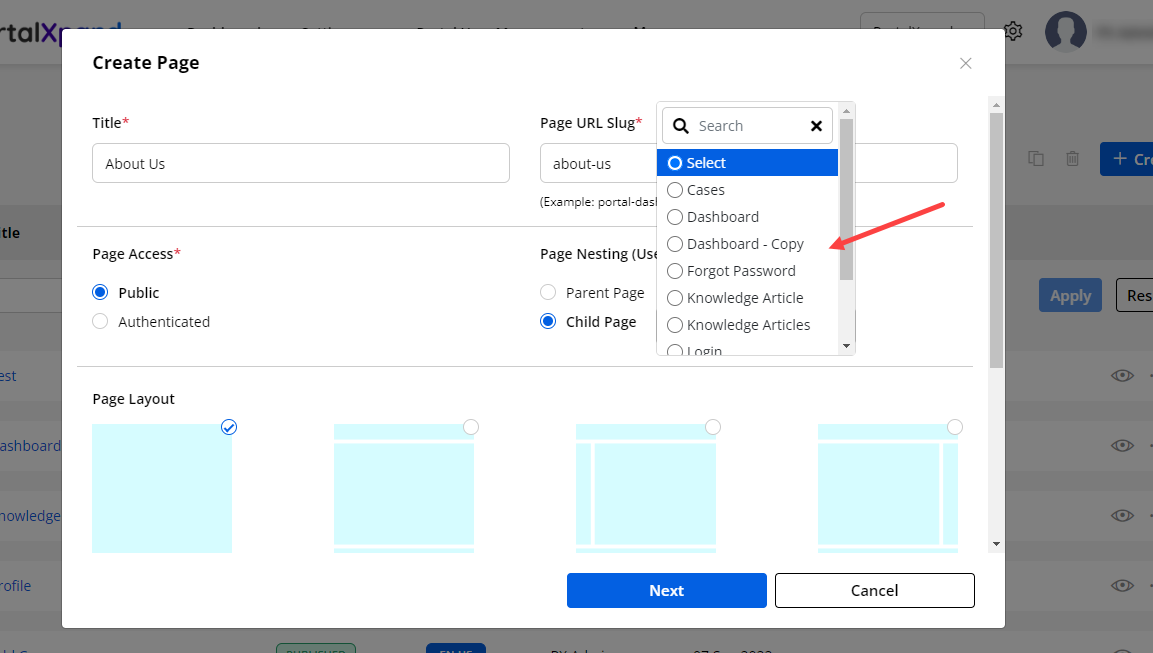Choose Dashboard - Copy from dropdown list
This screenshot has width=1153, height=653.
(744, 244)
